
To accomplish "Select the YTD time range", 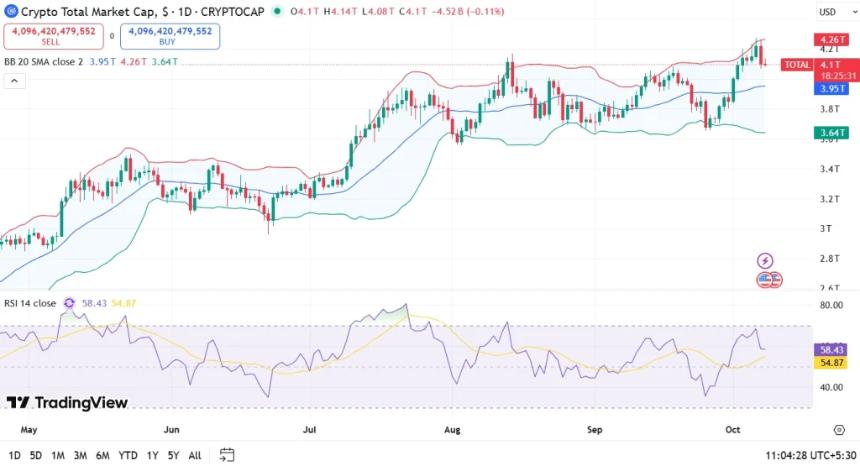I will (x=127, y=455).
